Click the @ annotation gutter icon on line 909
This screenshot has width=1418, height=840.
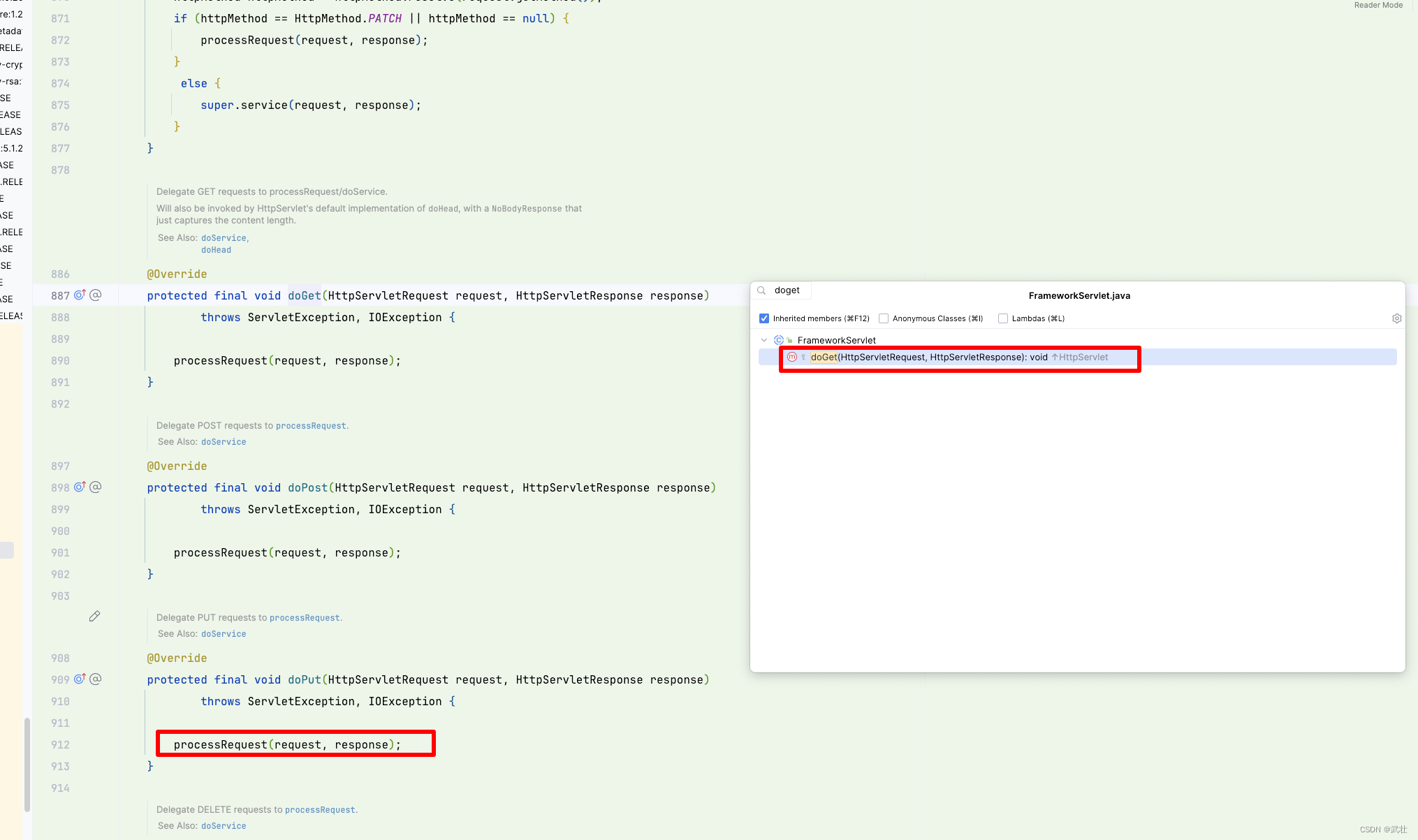pyautogui.click(x=96, y=679)
